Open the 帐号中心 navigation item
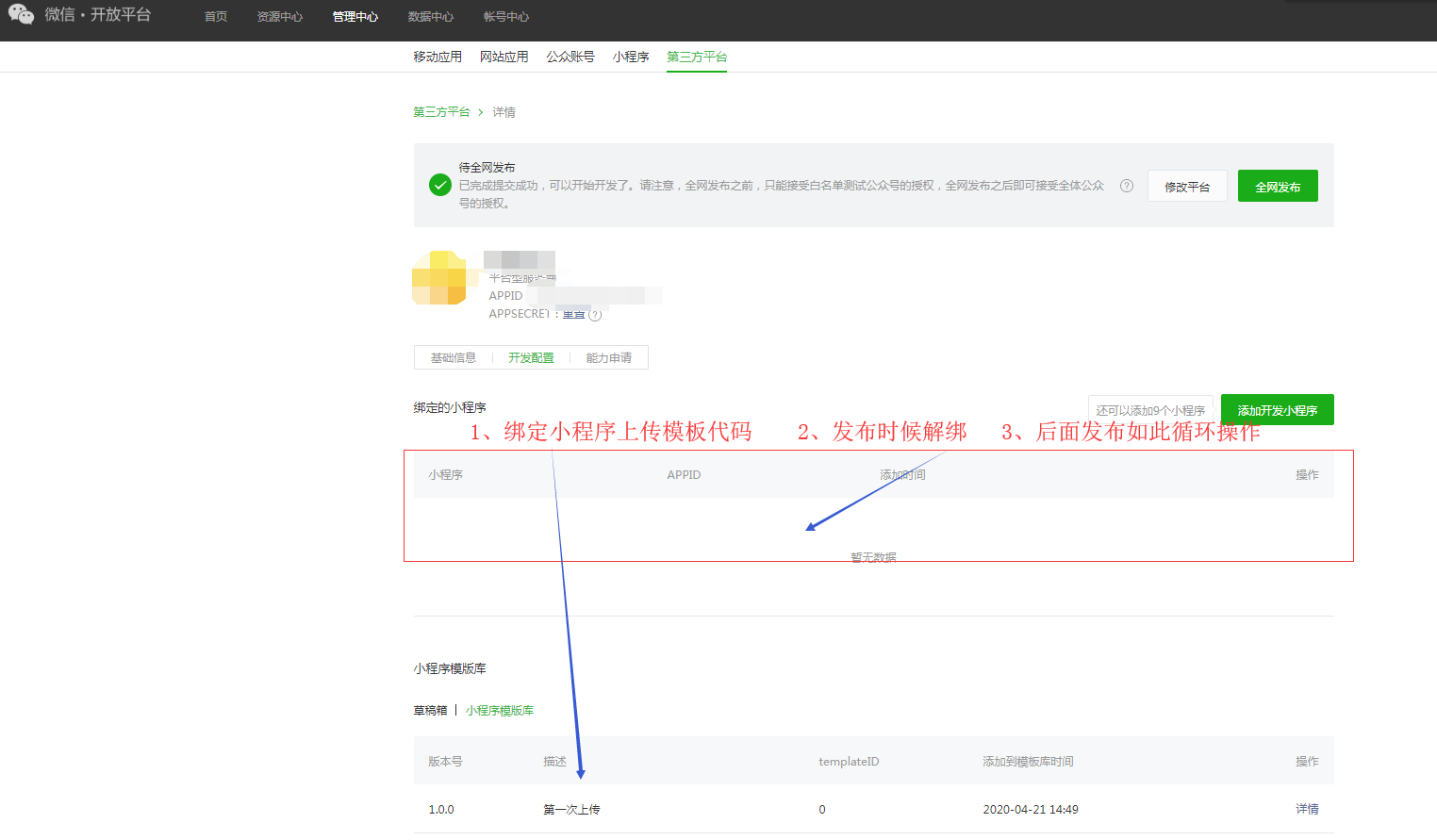Viewport: 1437px width, 840px height. pyautogui.click(x=506, y=17)
